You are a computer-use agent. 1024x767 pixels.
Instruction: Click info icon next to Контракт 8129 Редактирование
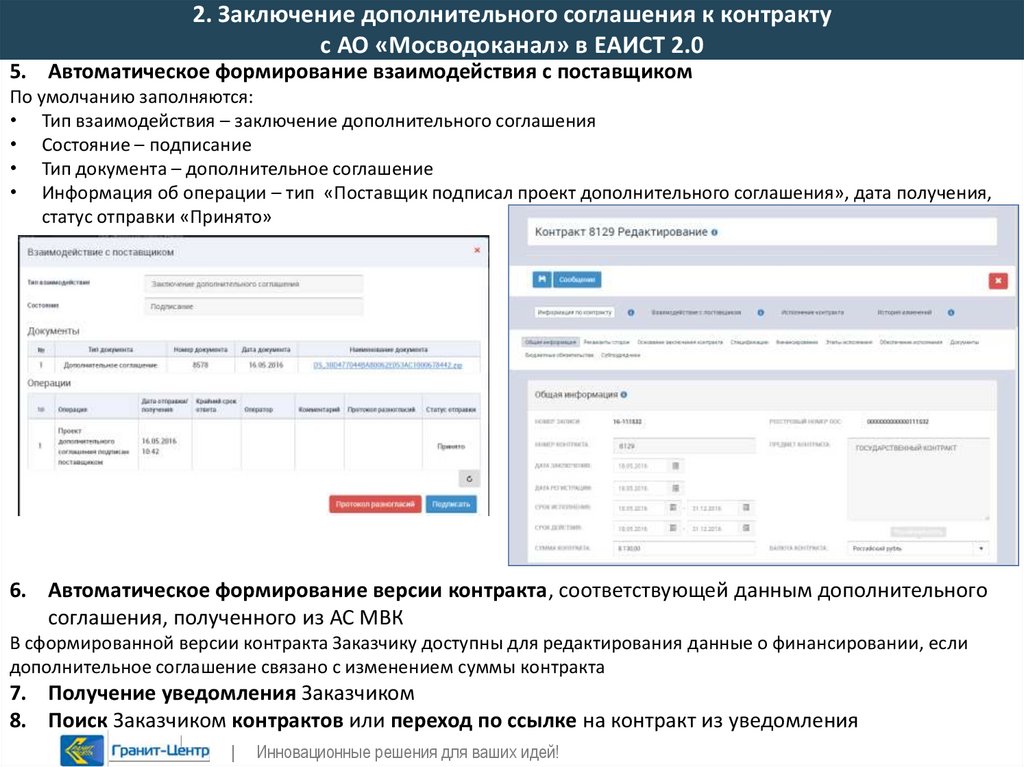(714, 232)
